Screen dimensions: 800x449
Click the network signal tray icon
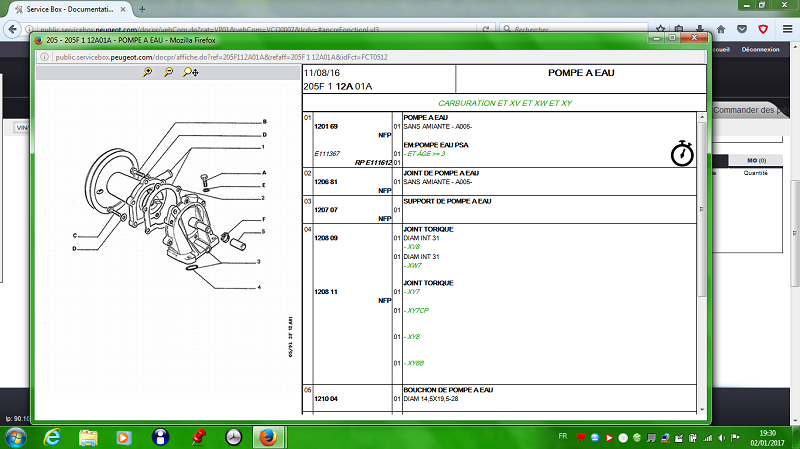[x=707, y=438]
